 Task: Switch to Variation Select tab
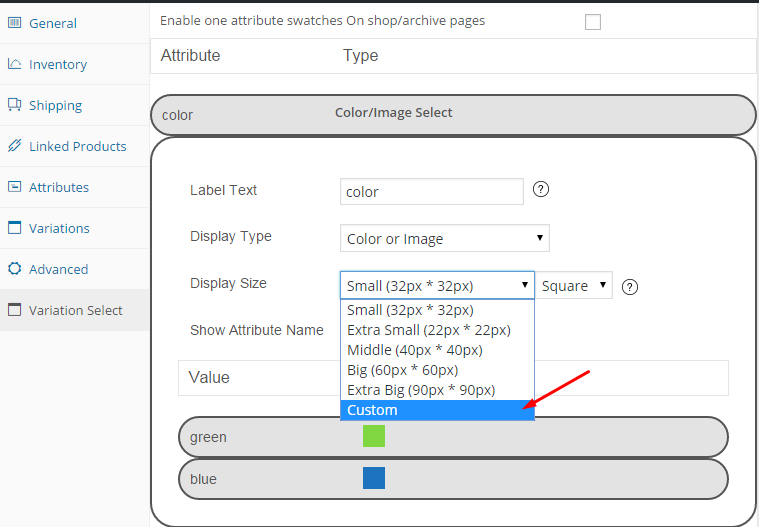pos(75,310)
